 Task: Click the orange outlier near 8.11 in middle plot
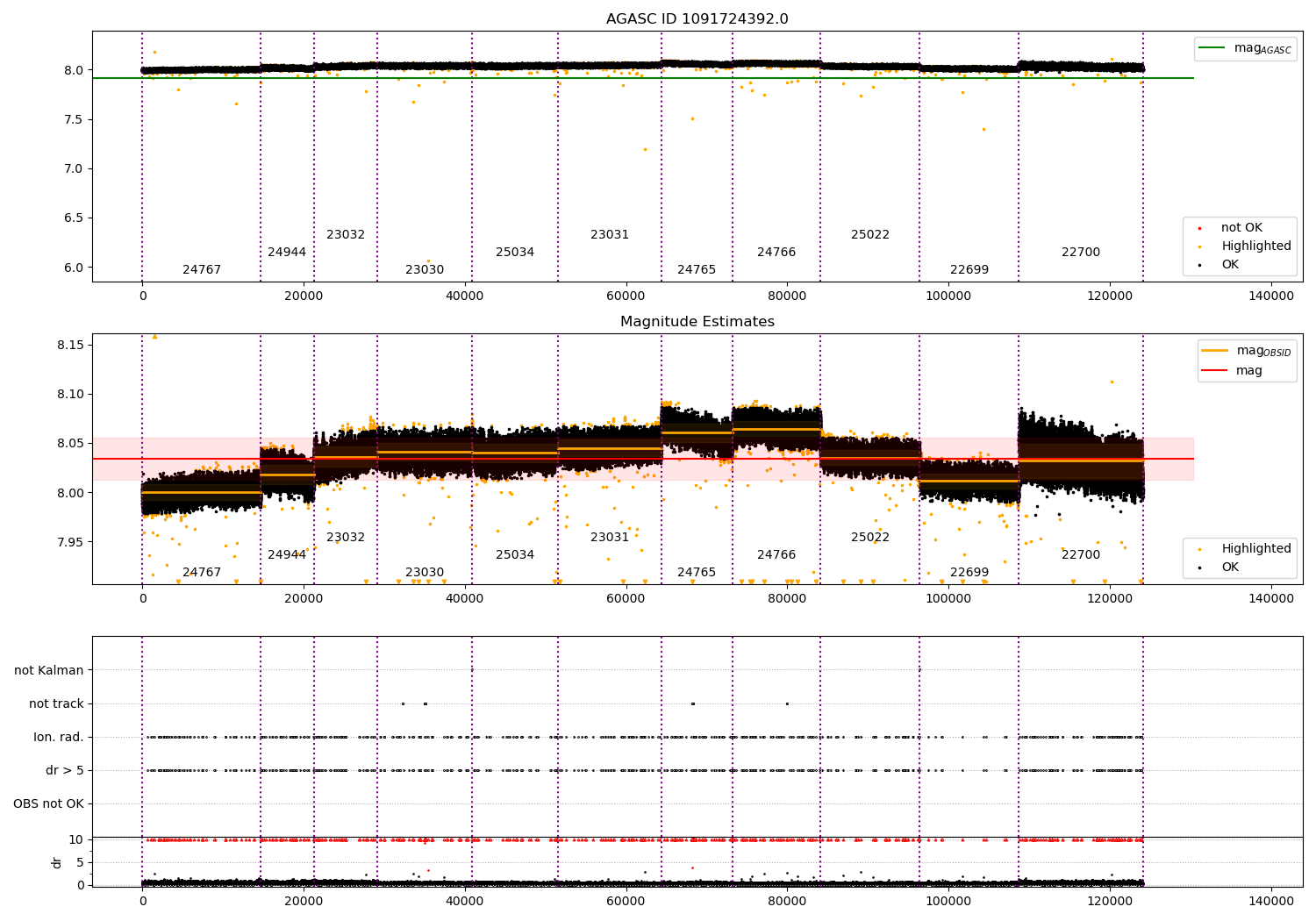(1112, 382)
